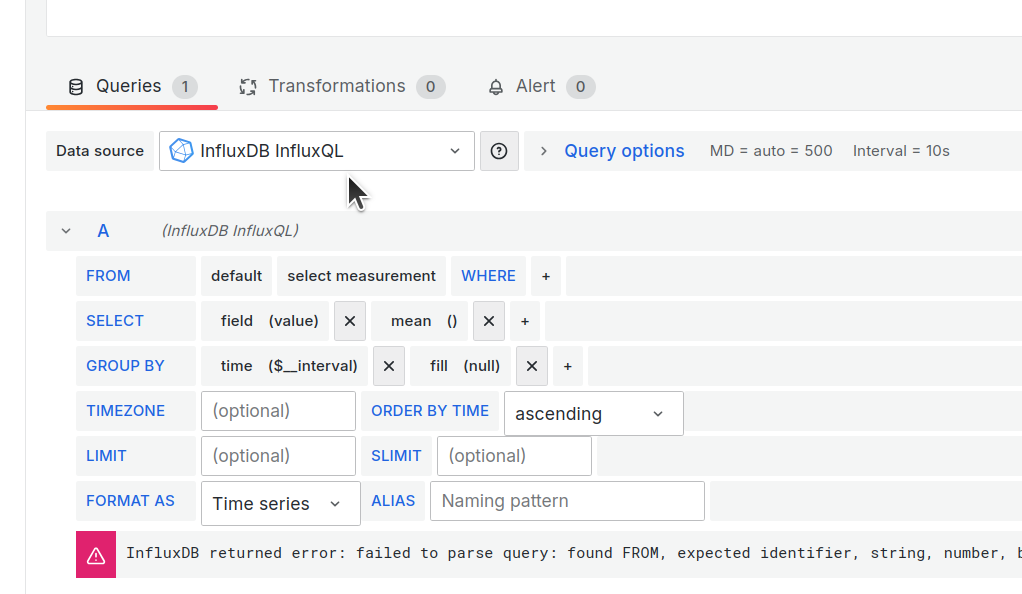Remove the fill(null) group by
The image size is (1022, 594).
(532, 366)
